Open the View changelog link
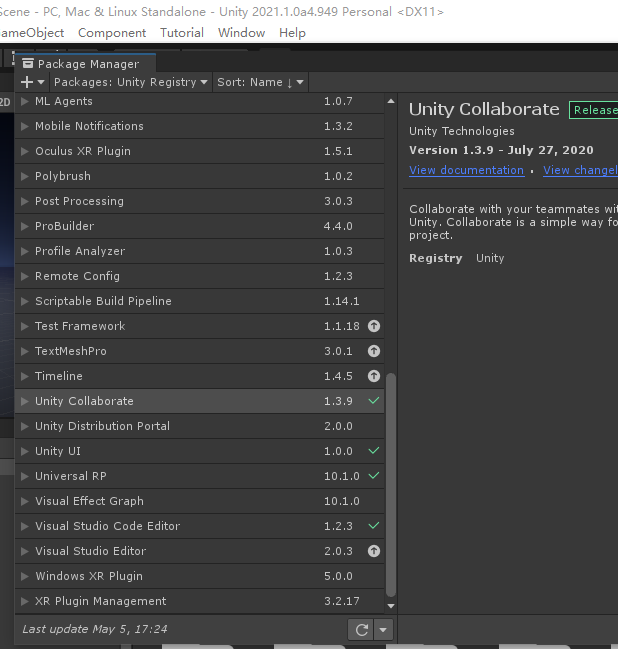This screenshot has height=649, width=618. point(580,170)
